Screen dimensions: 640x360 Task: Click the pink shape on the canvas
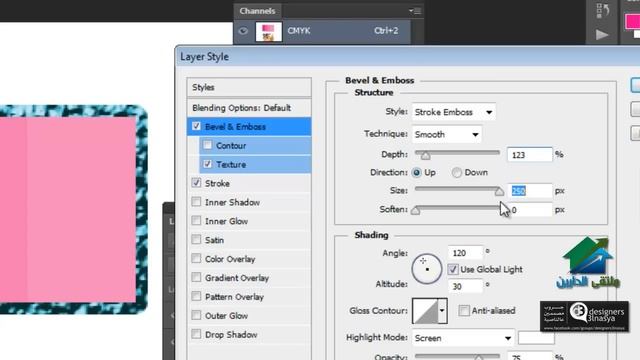coord(68,209)
